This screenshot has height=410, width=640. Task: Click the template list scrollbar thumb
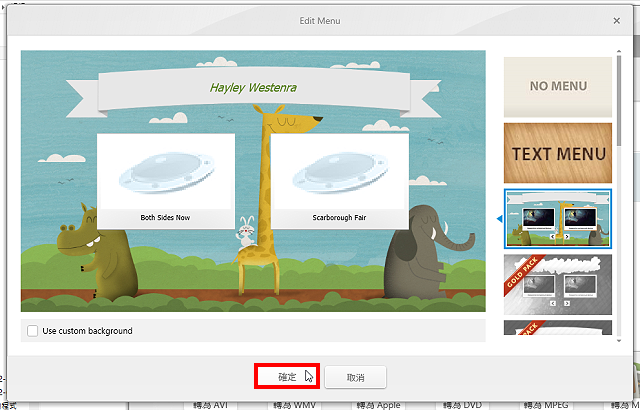(x=619, y=100)
